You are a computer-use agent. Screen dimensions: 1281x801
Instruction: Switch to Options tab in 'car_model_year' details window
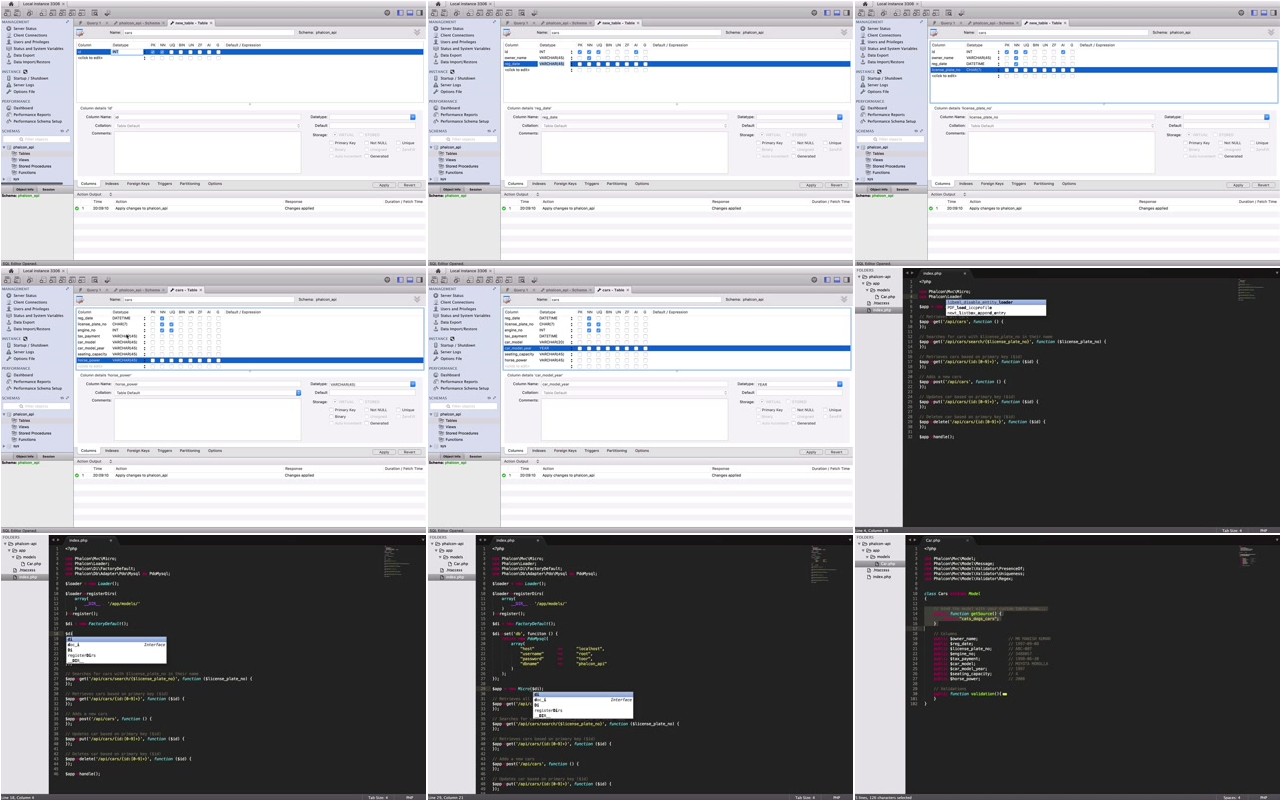click(642, 451)
